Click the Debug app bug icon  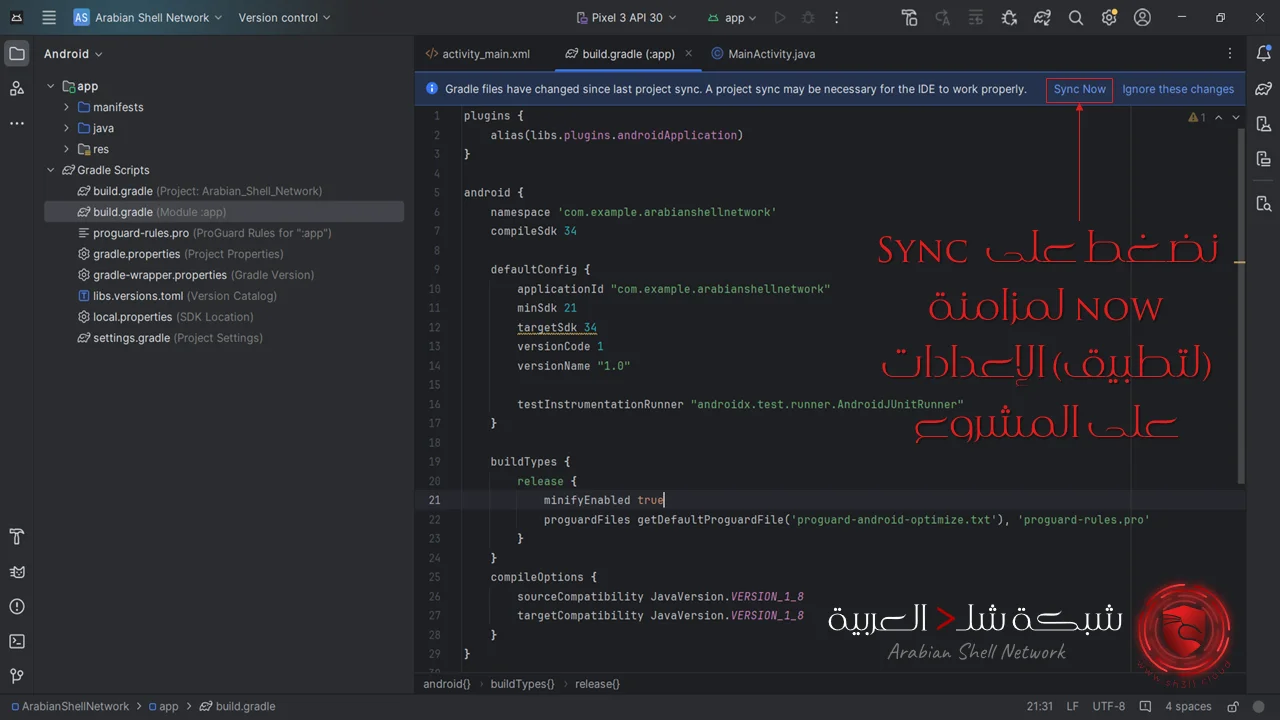tap(808, 18)
